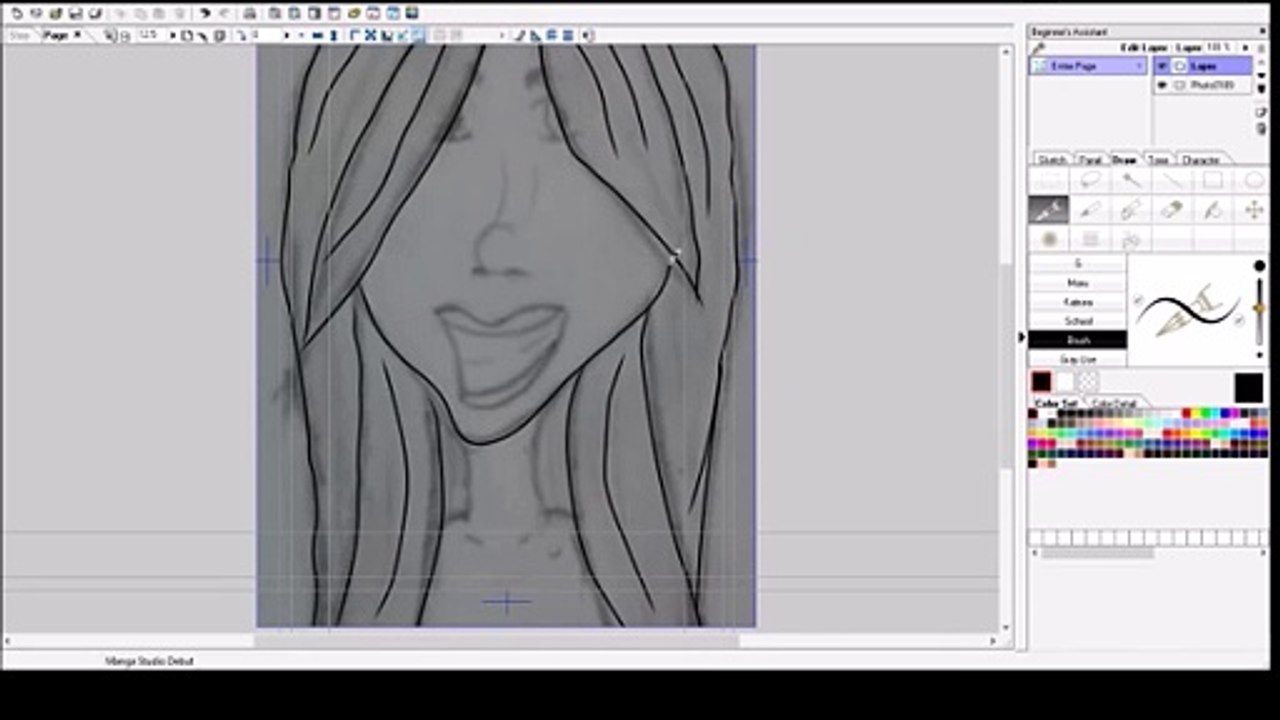Screen dimensions: 1280x720
Task: Choose the Kabura pen preset
Action: 1078,302
